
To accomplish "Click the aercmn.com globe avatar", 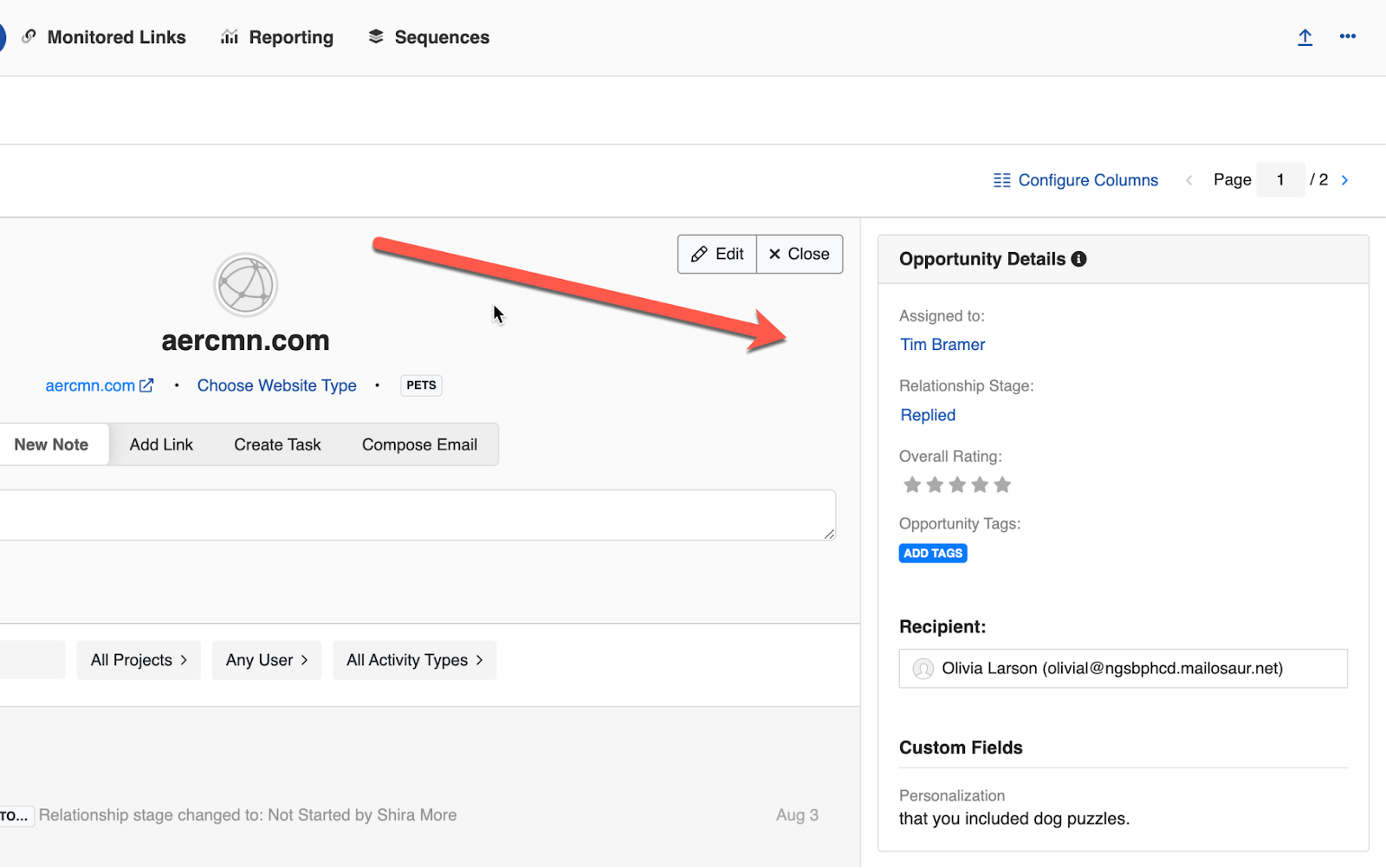I will click(x=246, y=285).
